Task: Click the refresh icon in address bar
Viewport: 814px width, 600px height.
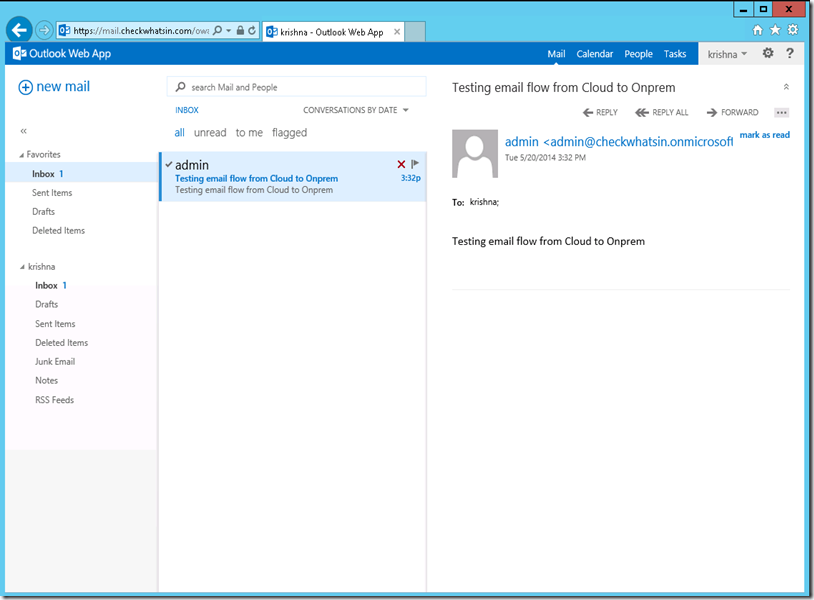Action: (x=252, y=31)
